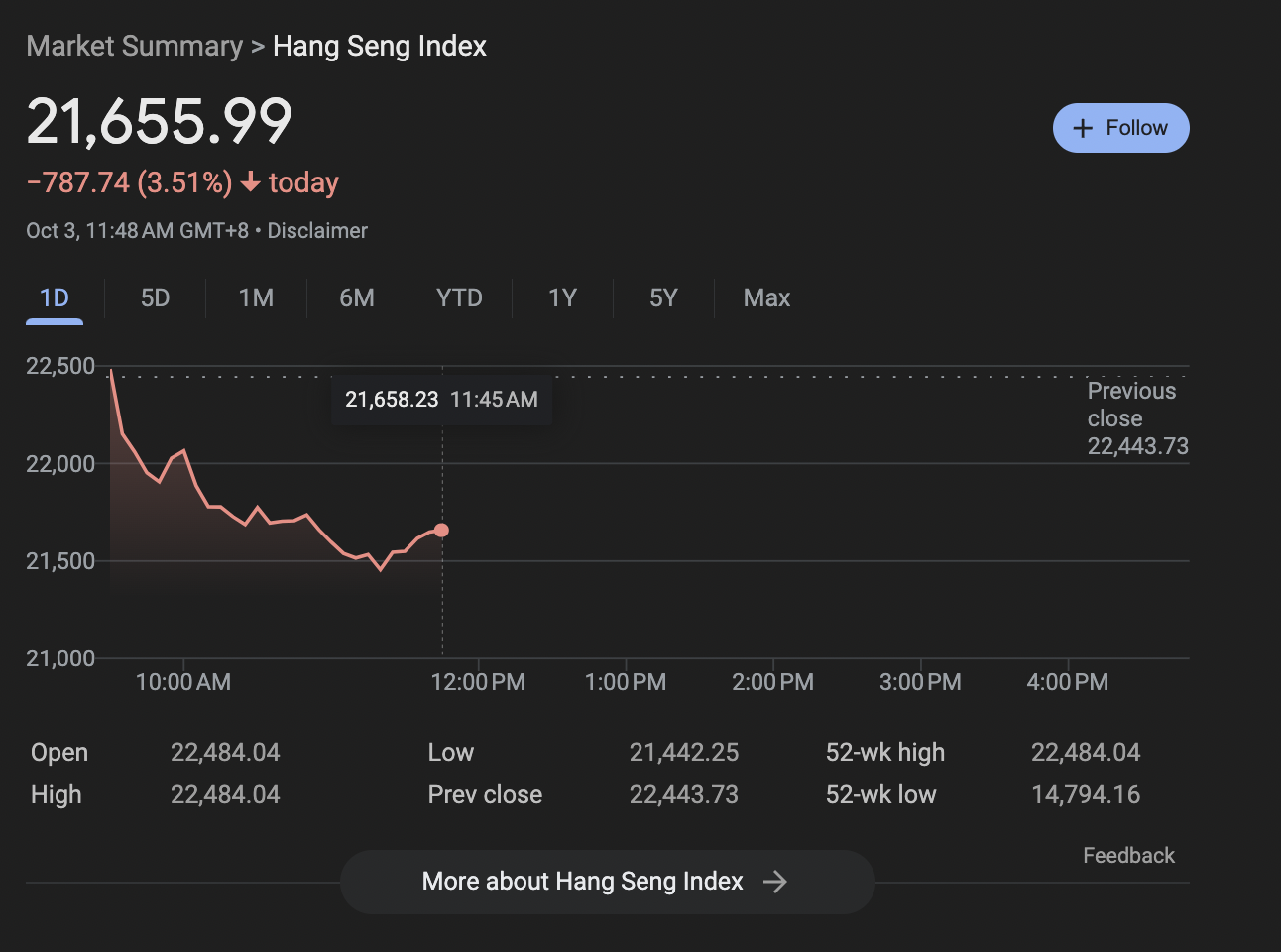Click the 4:00 PM x-axis label
Image resolution: width=1281 pixels, height=952 pixels.
click(1068, 682)
